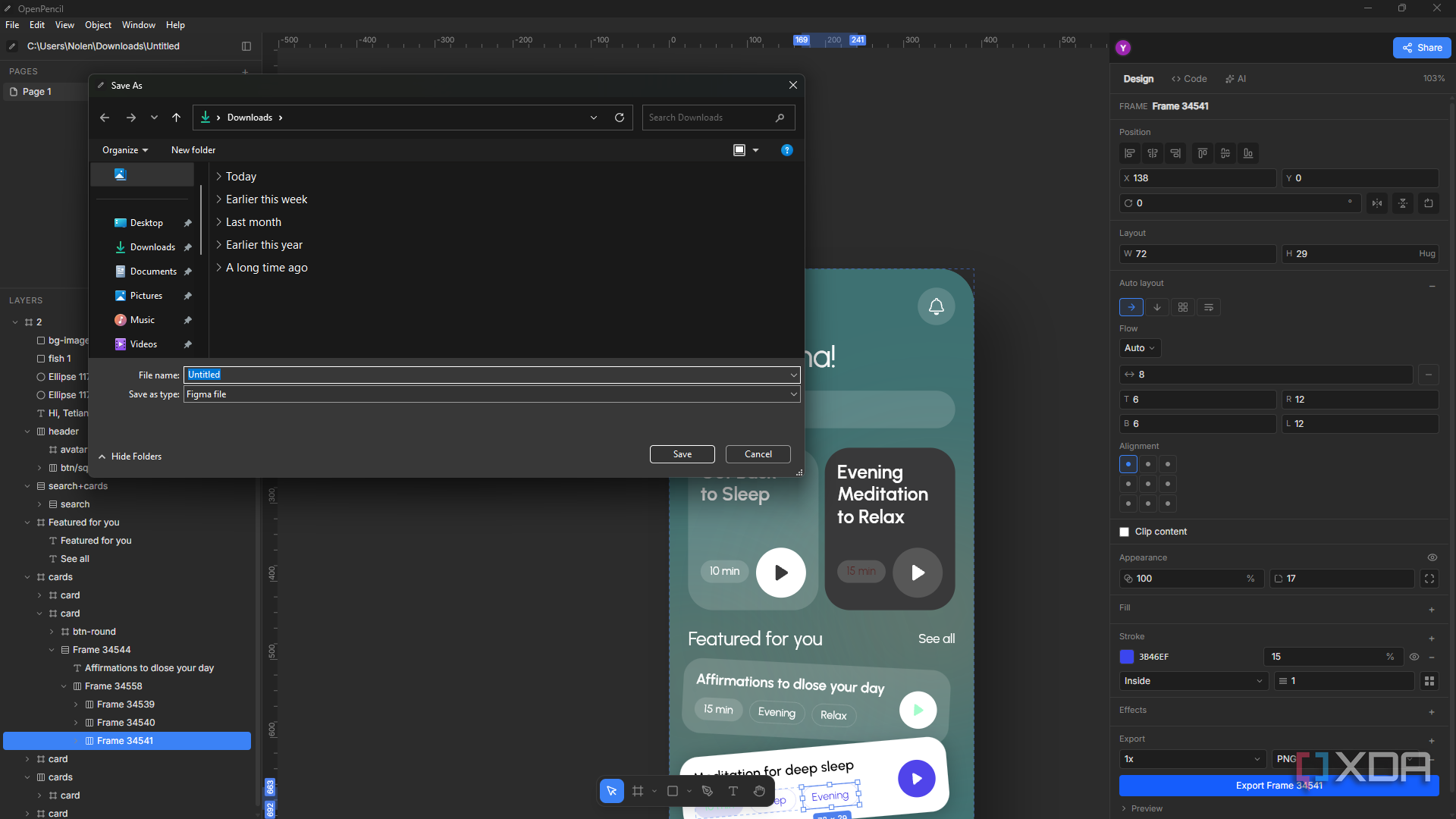
Task: Open the Flow Auto dropdown
Action: coord(1140,348)
